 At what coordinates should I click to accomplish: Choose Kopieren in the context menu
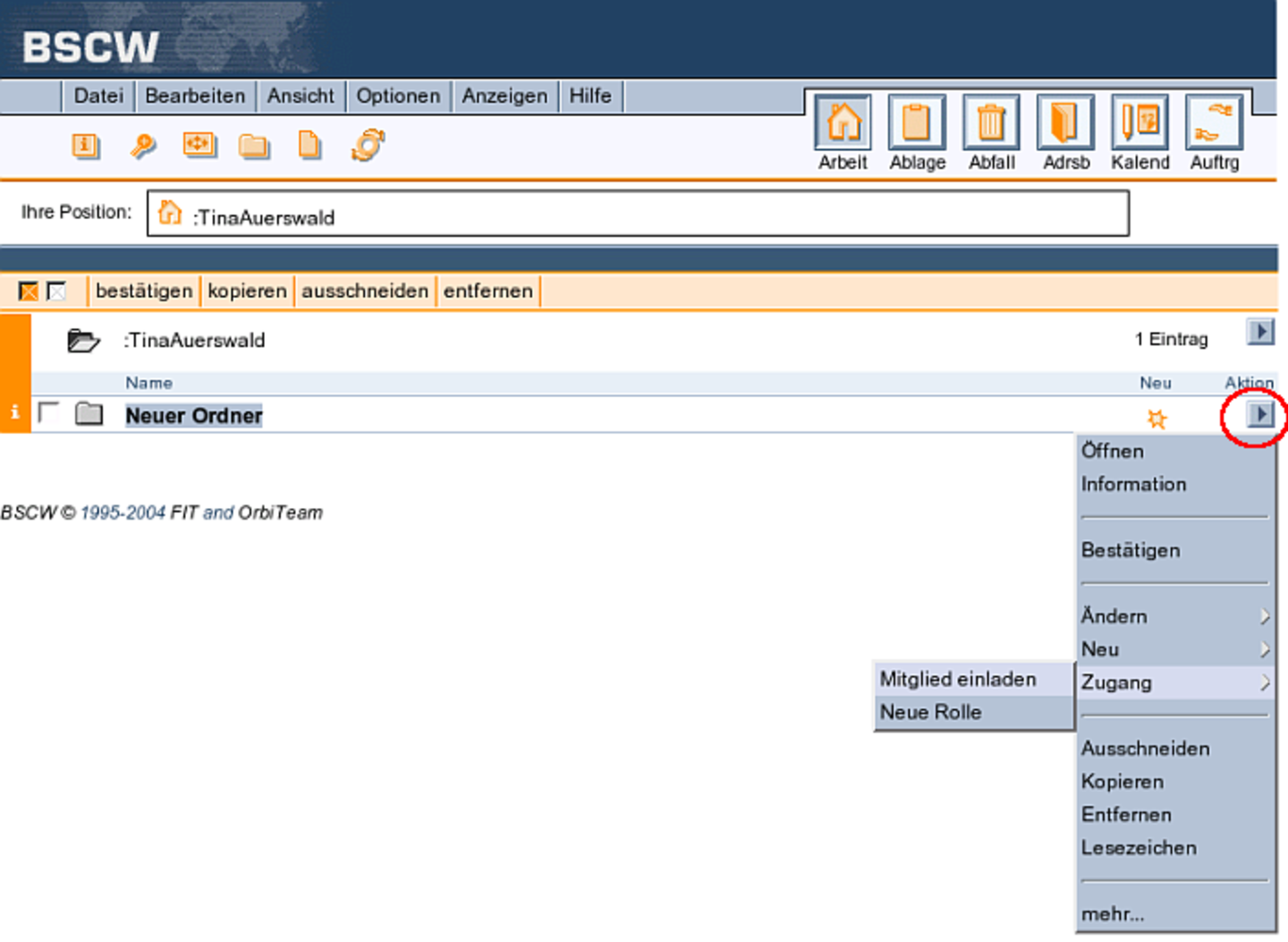point(1176,782)
